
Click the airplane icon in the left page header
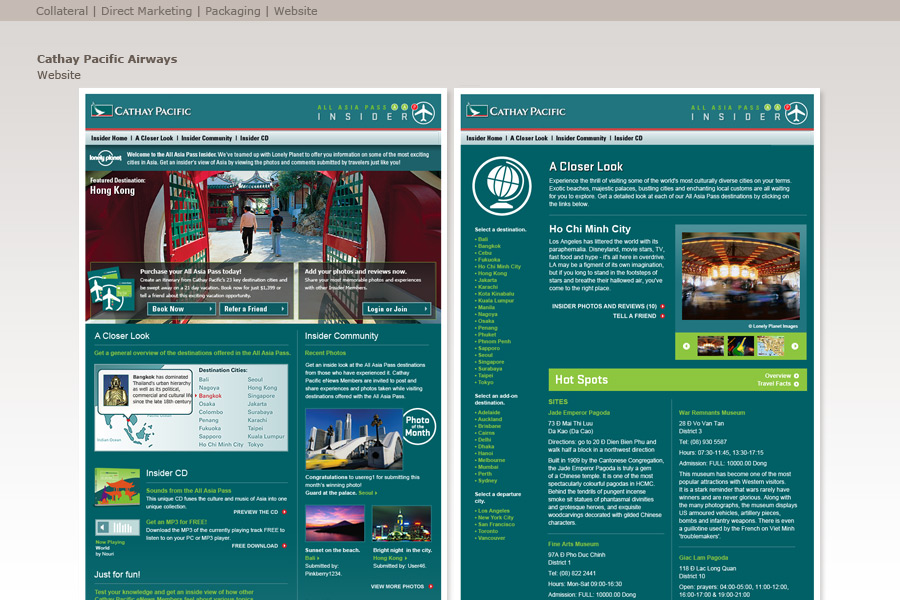[424, 112]
